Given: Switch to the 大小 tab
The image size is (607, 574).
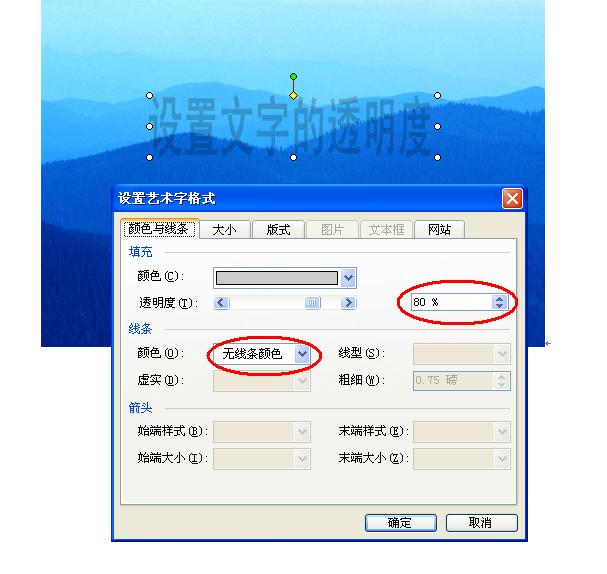Looking at the screenshot, I should tap(224, 230).
